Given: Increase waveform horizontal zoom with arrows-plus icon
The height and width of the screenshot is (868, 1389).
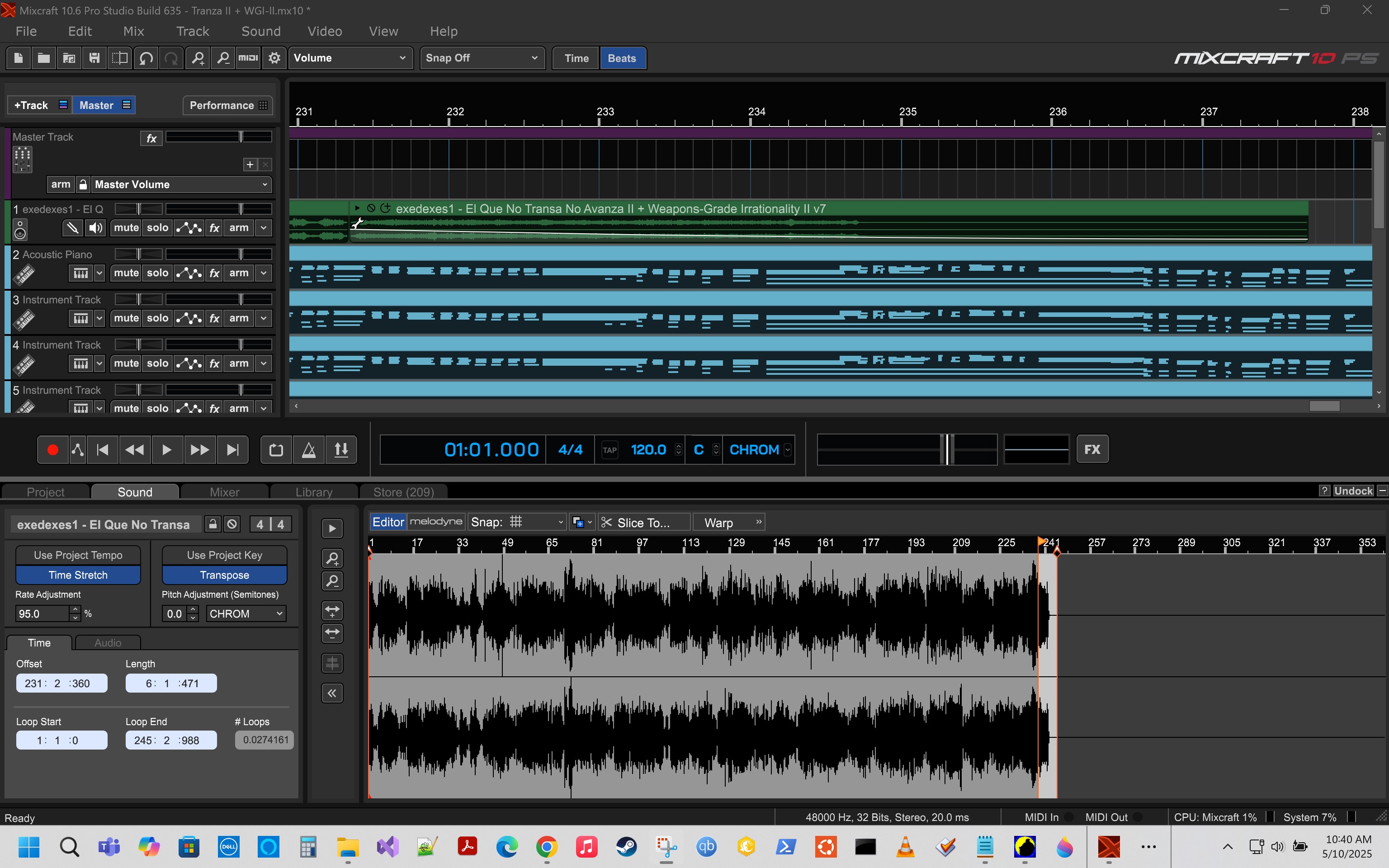Looking at the screenshot, I should [x=332, y=611].
